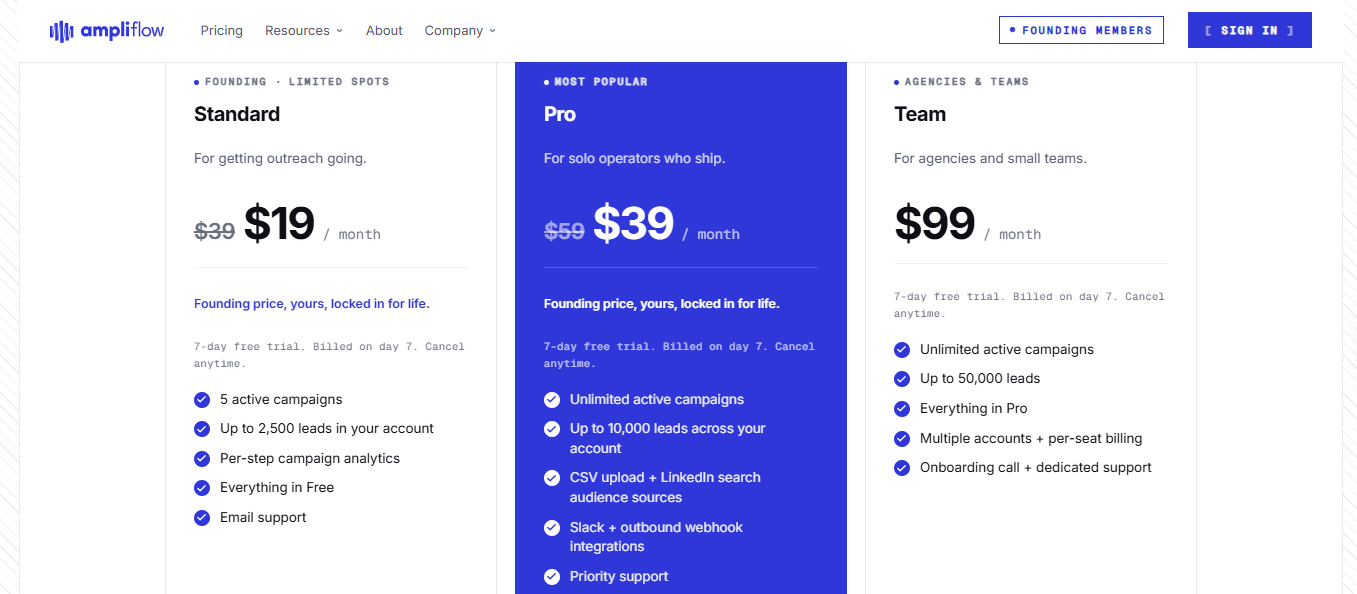Screen dimensions: 1357x594
Task: Open the About nav link
Action: pos(384,31)
